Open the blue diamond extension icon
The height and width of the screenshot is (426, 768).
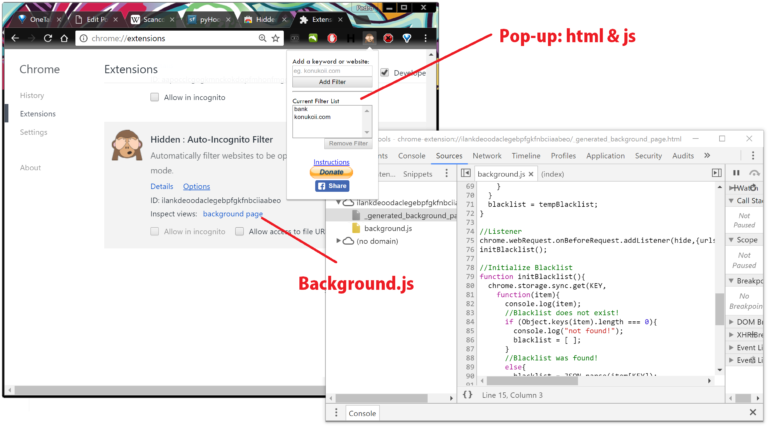(x=407, y=38)
